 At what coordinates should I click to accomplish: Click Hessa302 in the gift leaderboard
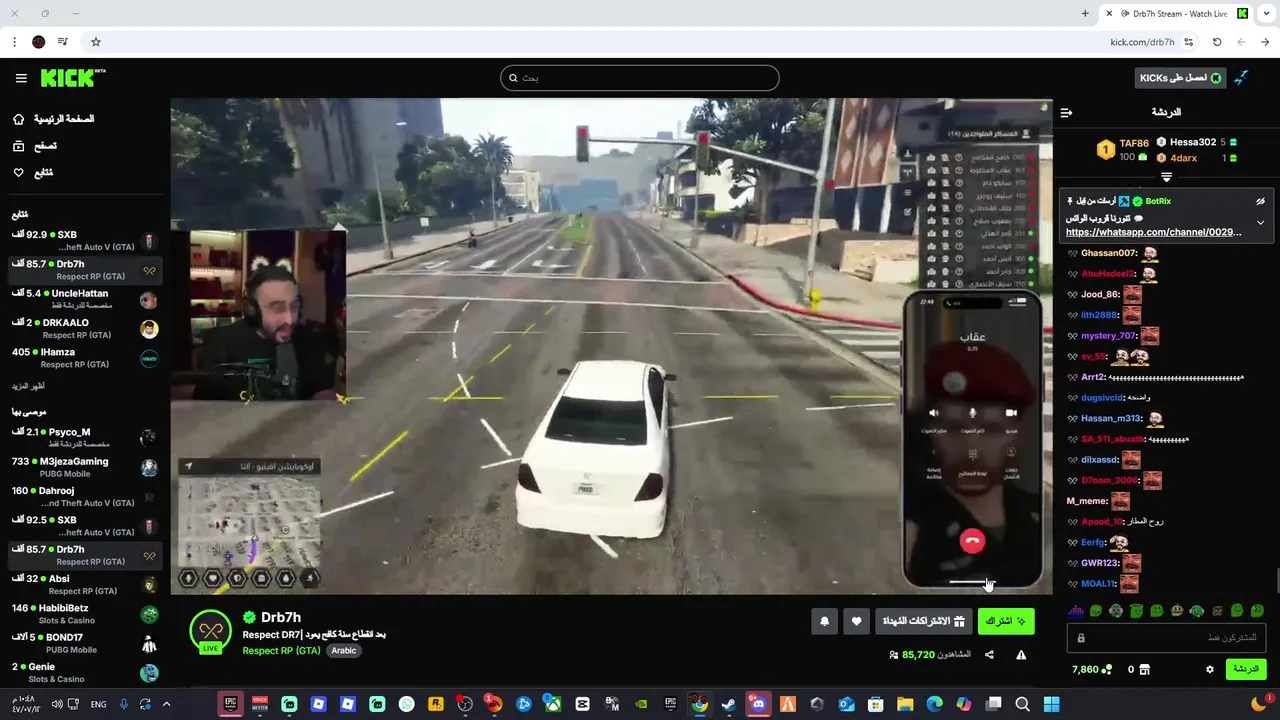coord(1193,143)
